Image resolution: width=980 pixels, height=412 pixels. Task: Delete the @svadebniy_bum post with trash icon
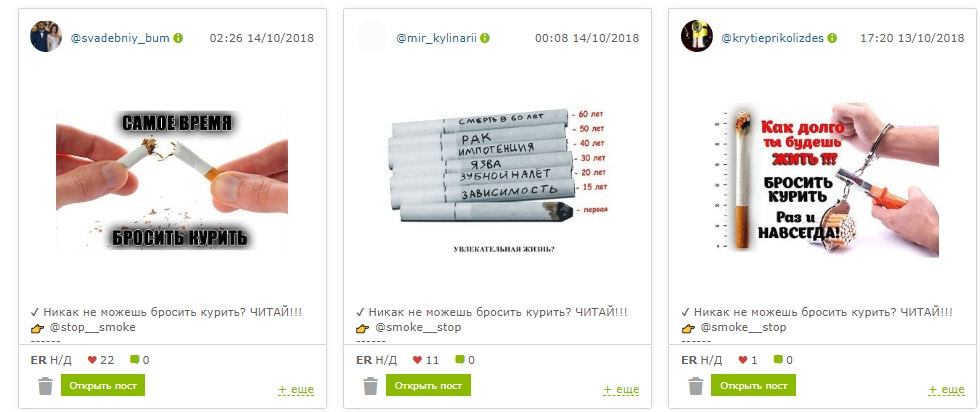[45, 386]
